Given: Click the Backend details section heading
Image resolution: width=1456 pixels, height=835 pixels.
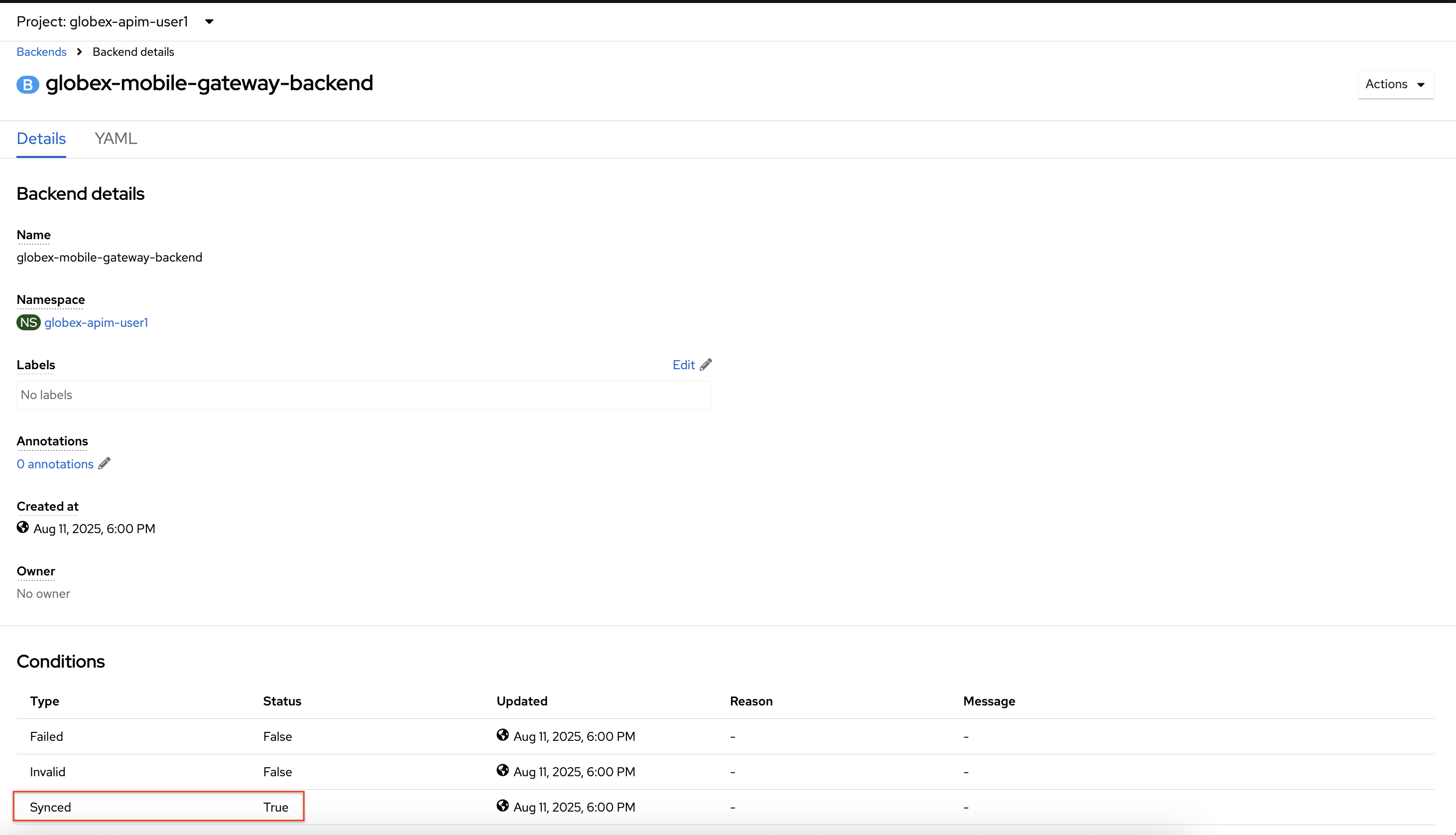Looking at the screenshot, I should click(80, 194).
